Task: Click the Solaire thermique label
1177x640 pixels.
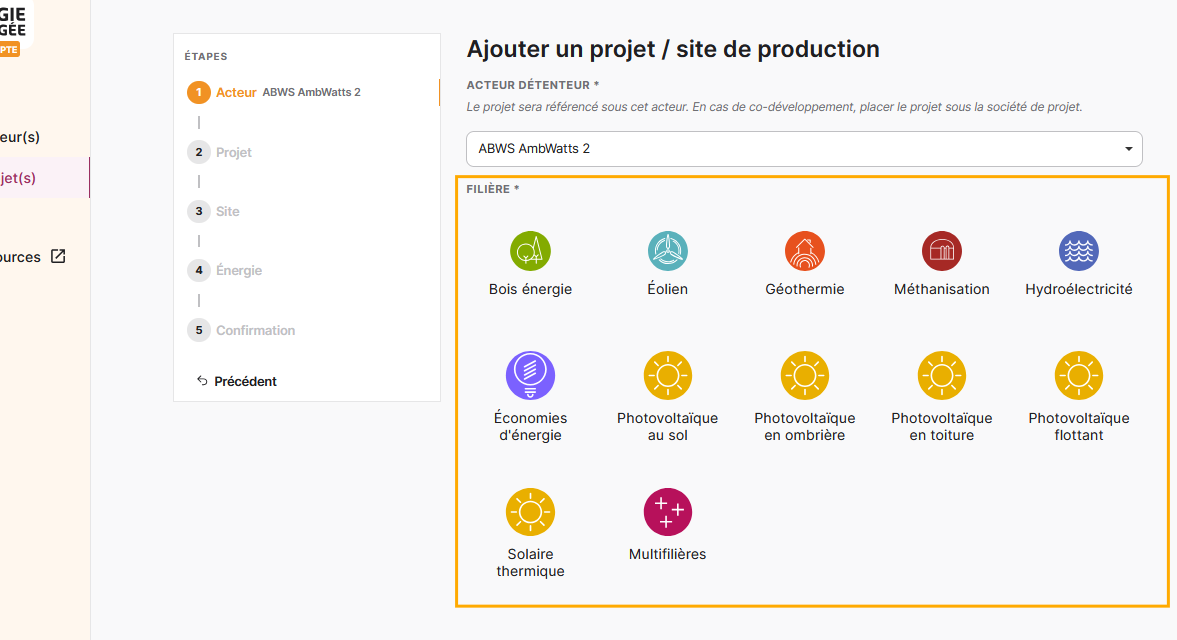Action: pyautogui.click(x=530, y=563)
